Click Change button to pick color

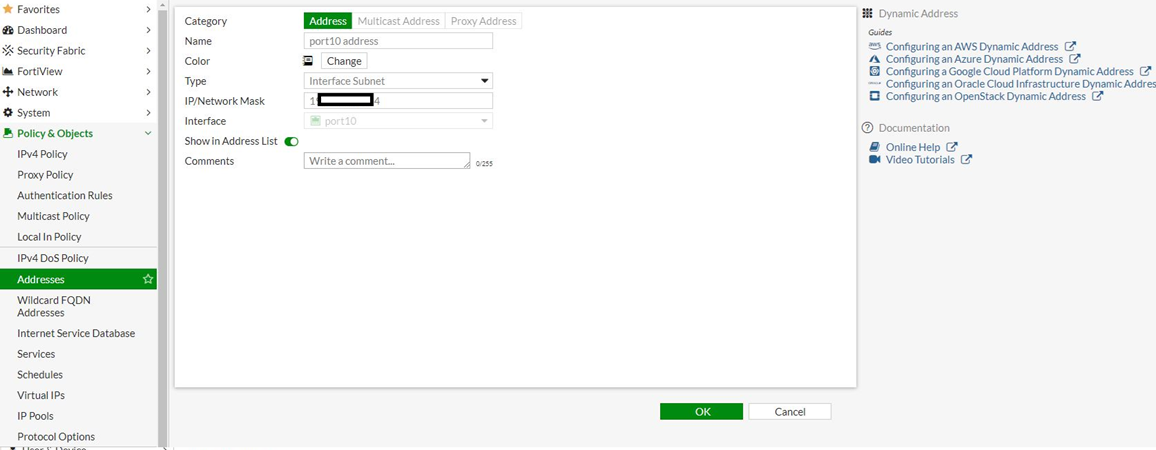344,61
